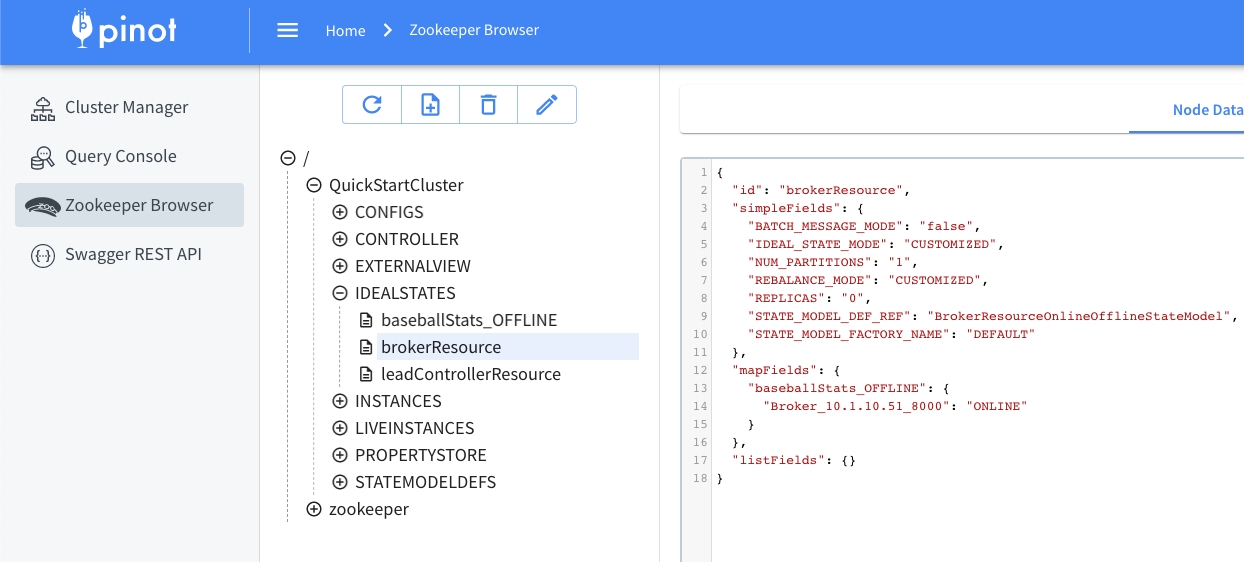The width and height of the screenshot is (1244, 562).
Task: Click the edit pencil icon
Action: point(546,105)
